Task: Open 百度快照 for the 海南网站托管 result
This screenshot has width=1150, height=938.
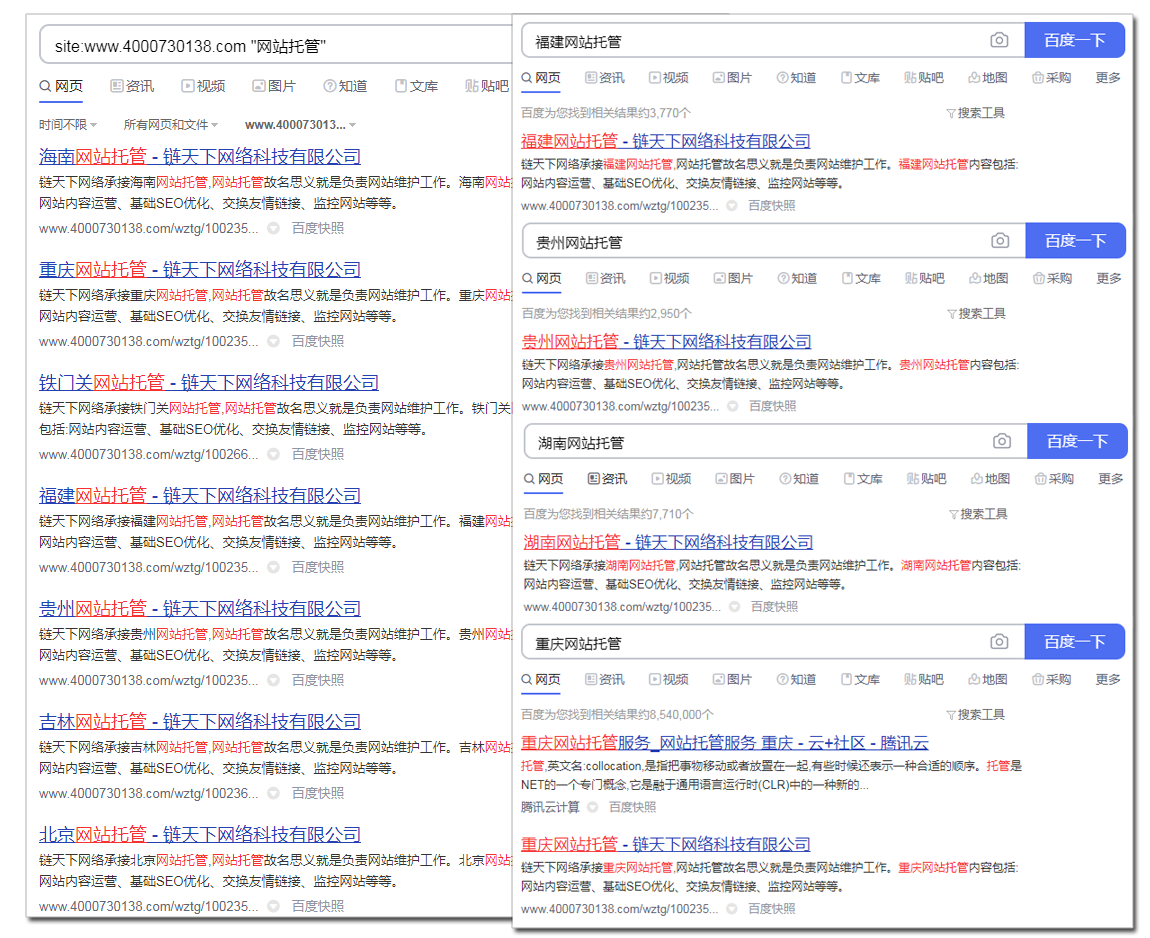Action: click(x=318, y=228)
